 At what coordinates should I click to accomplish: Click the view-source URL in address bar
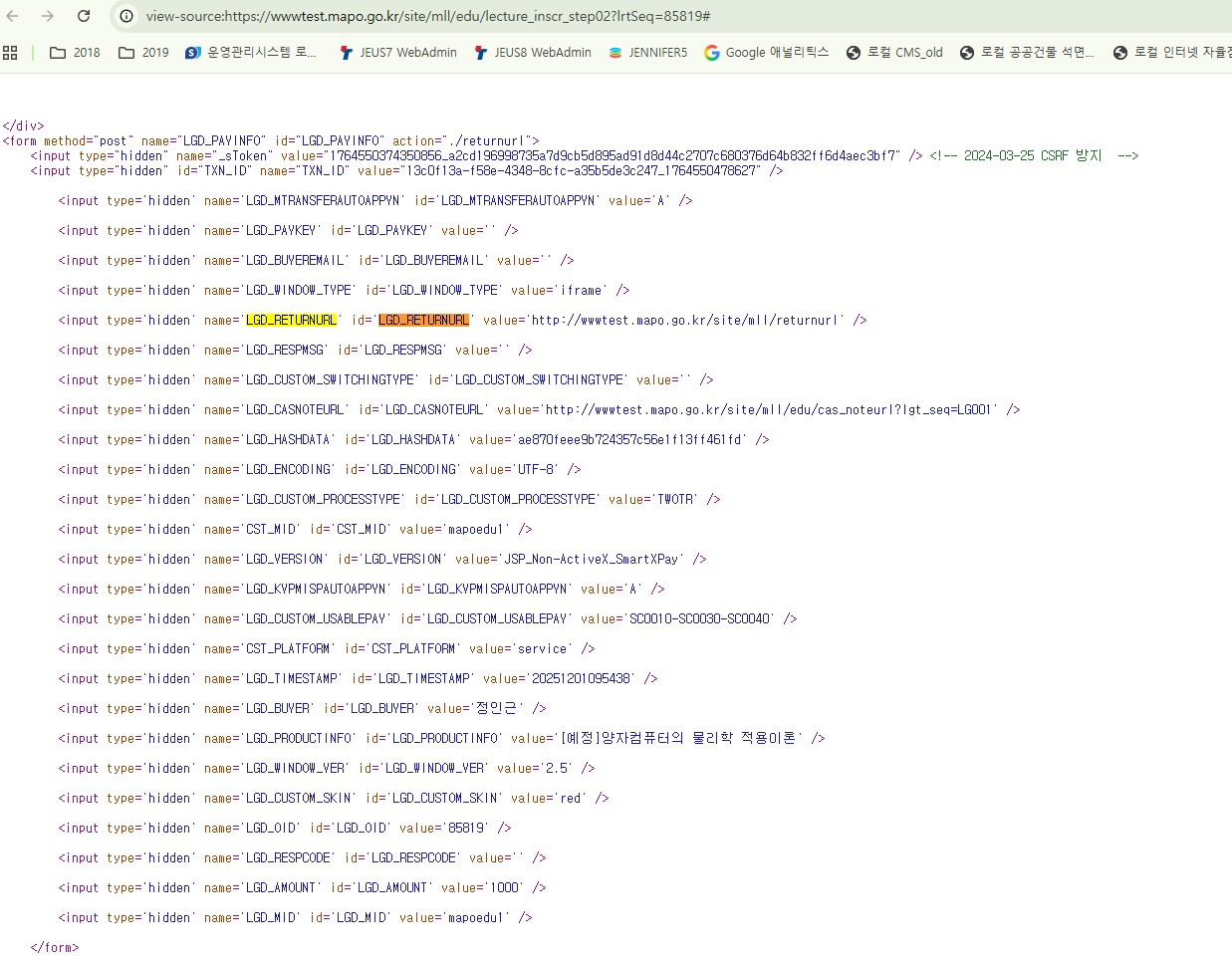tap(428, 16)
